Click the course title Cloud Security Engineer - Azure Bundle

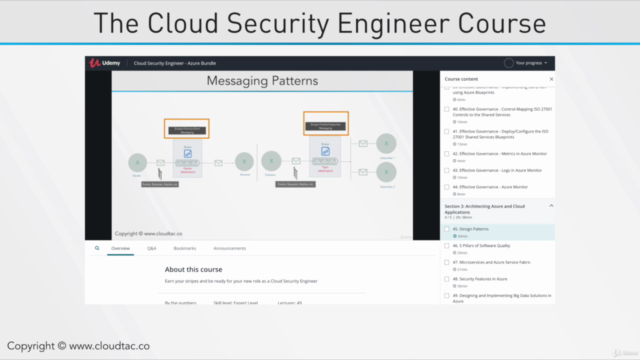click(175, 63)
